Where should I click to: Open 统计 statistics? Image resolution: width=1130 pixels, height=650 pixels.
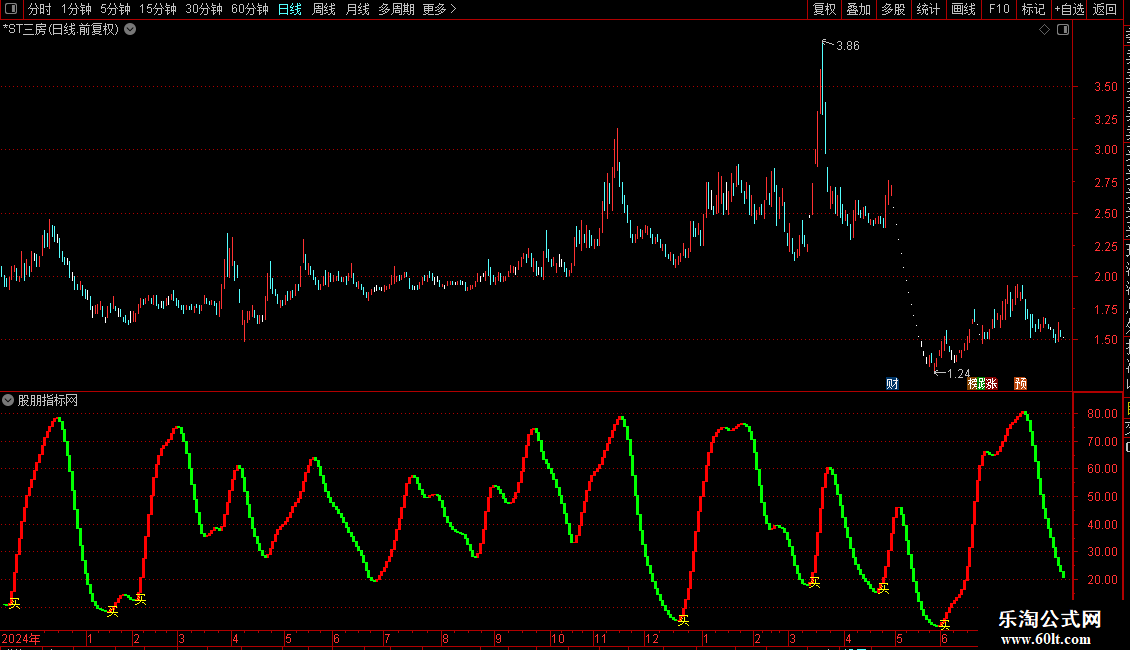coord(928,9)
